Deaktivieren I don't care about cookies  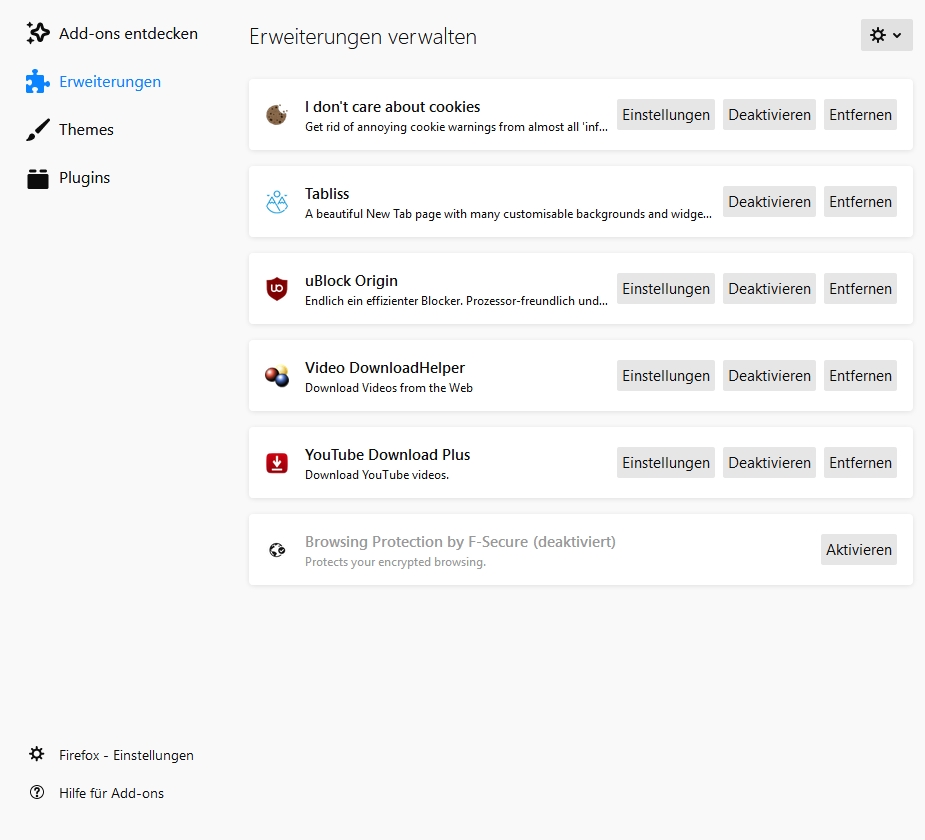pyautogui.click(x=769, y=114)
